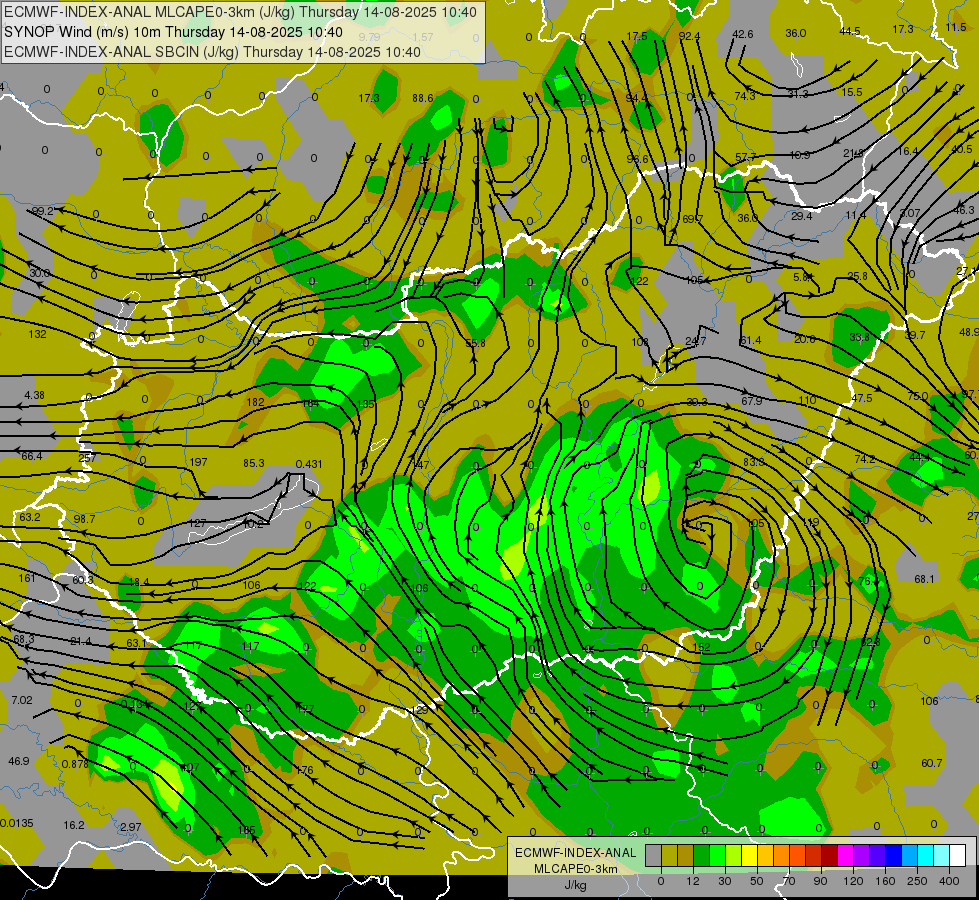Click the legend tick value '250'

click(x=917, y=881)
